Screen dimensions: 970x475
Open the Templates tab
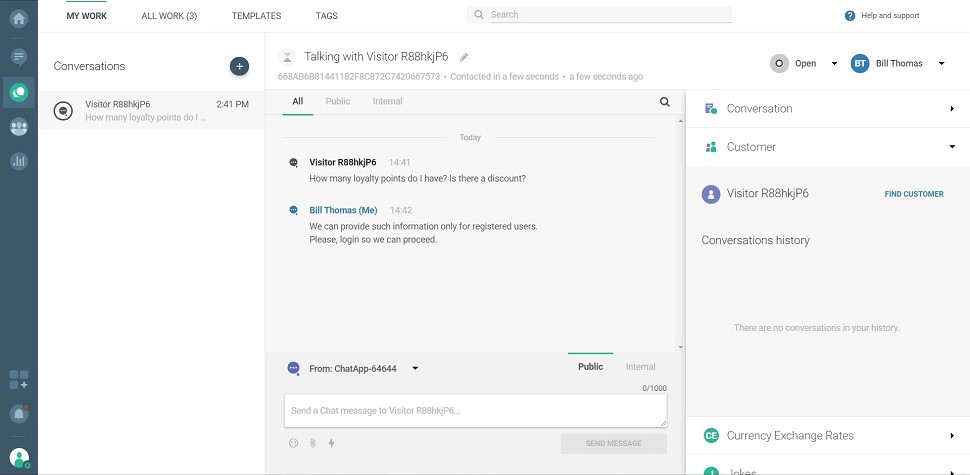pos(256,16)
